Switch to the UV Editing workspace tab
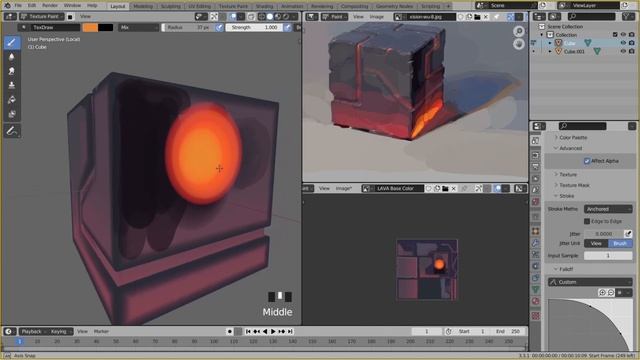640x360 pixels. tap(200, 6)
